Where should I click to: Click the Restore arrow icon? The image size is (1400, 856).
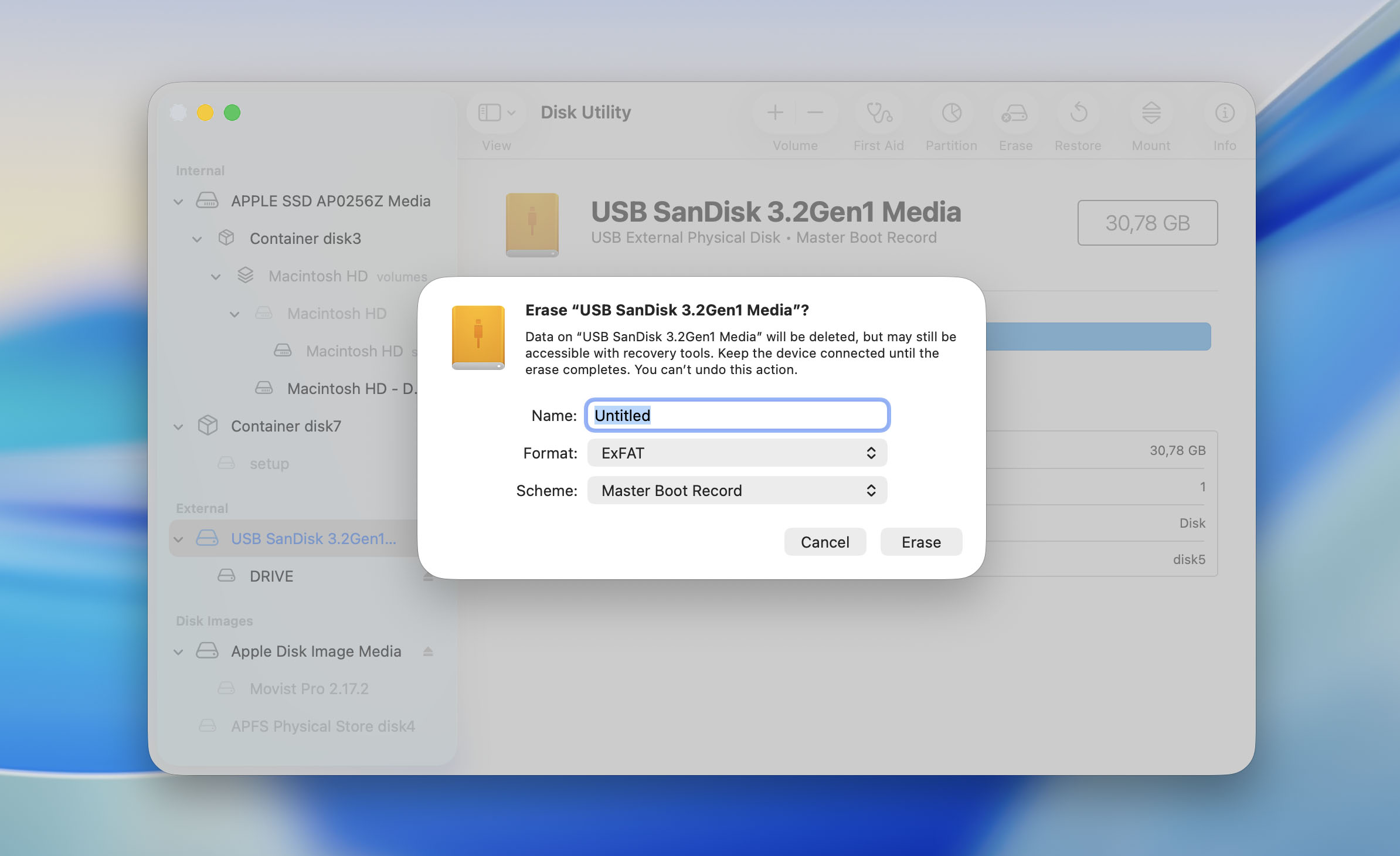(x=1078, y=112)
